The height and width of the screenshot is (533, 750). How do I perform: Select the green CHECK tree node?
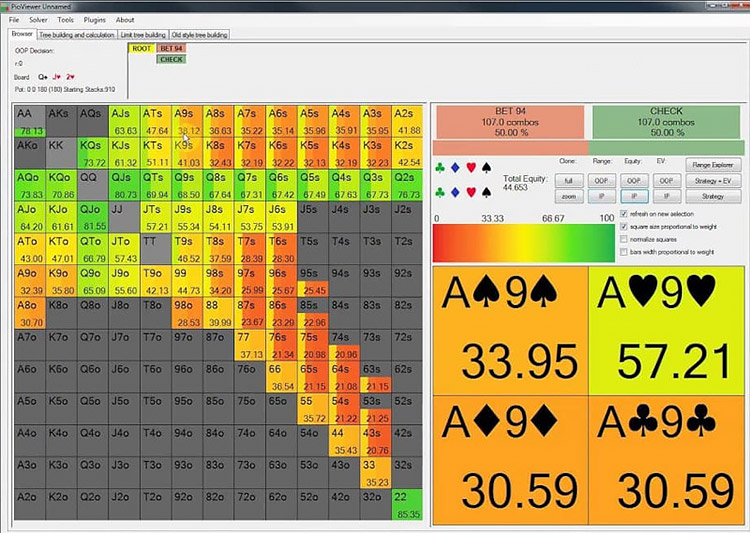pos(171,59)
